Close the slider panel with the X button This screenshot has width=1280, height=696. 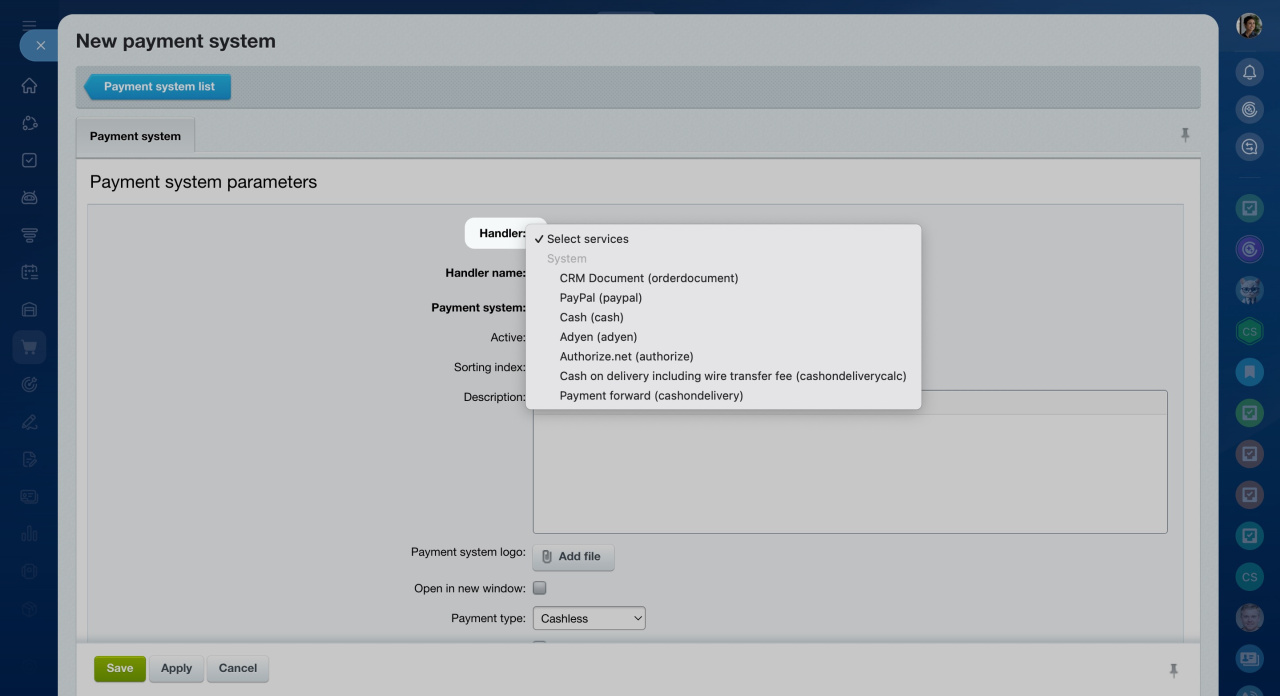[40, 45]
